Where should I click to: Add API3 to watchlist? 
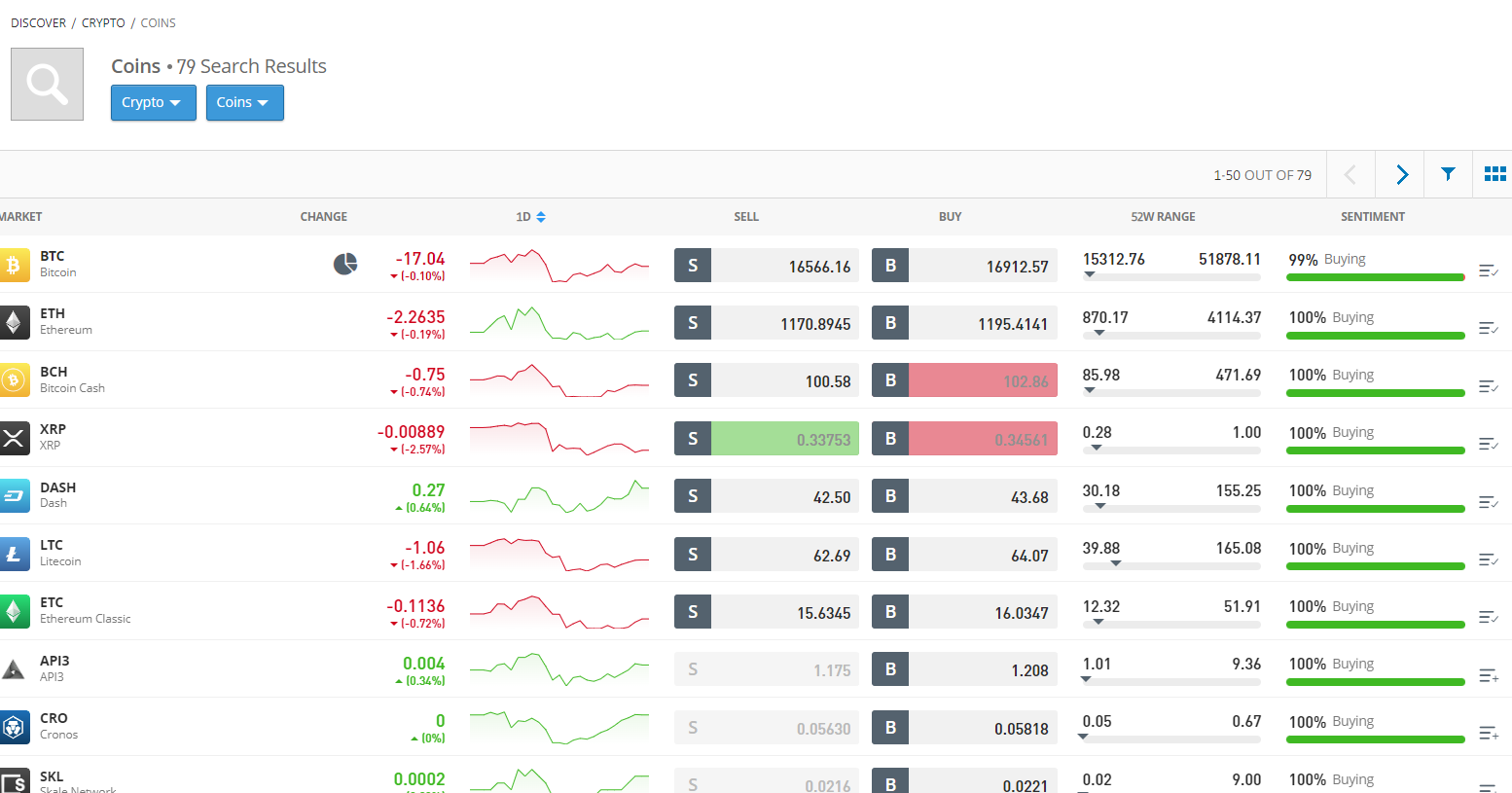[x=1488, y=675]
